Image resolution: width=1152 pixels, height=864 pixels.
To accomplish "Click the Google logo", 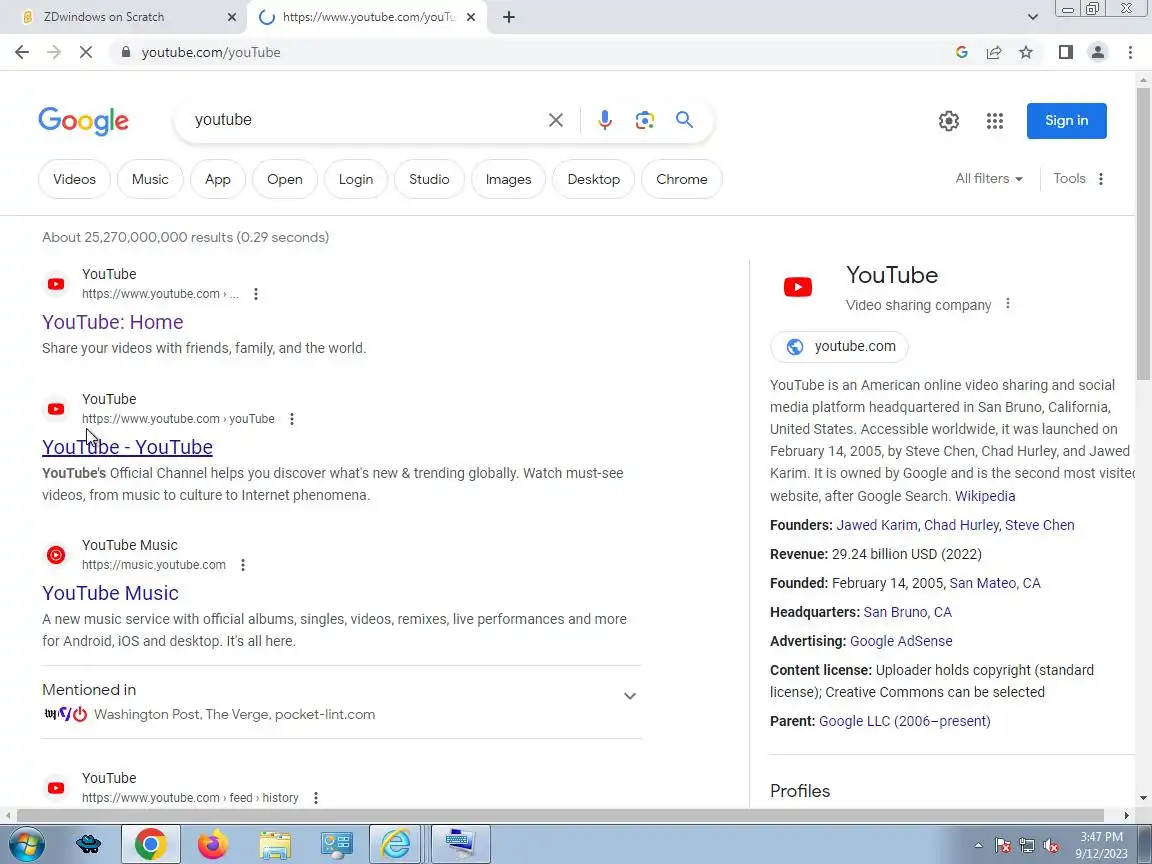I will (x=84, y=120).
